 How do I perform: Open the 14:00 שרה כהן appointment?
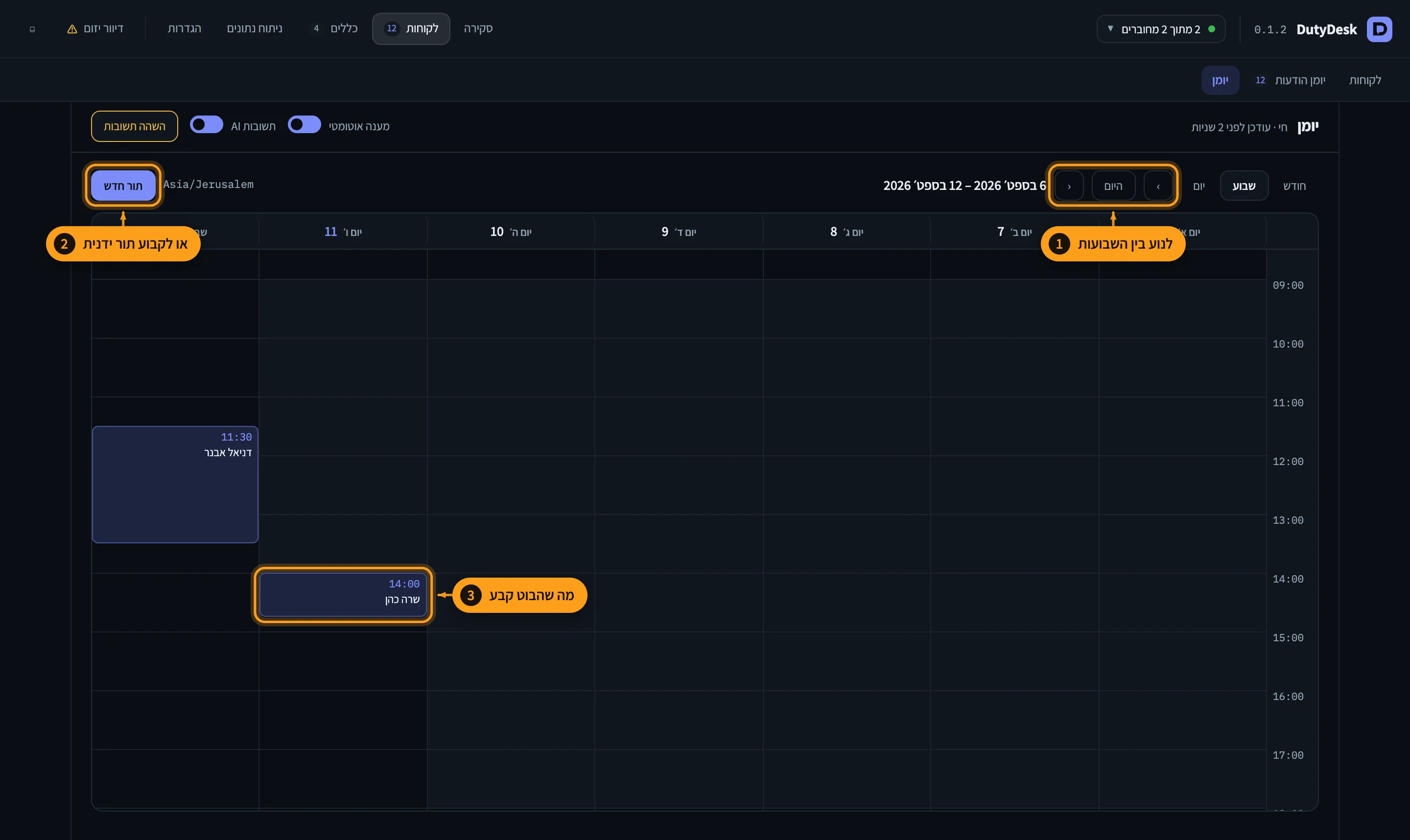tap(343, 595)
